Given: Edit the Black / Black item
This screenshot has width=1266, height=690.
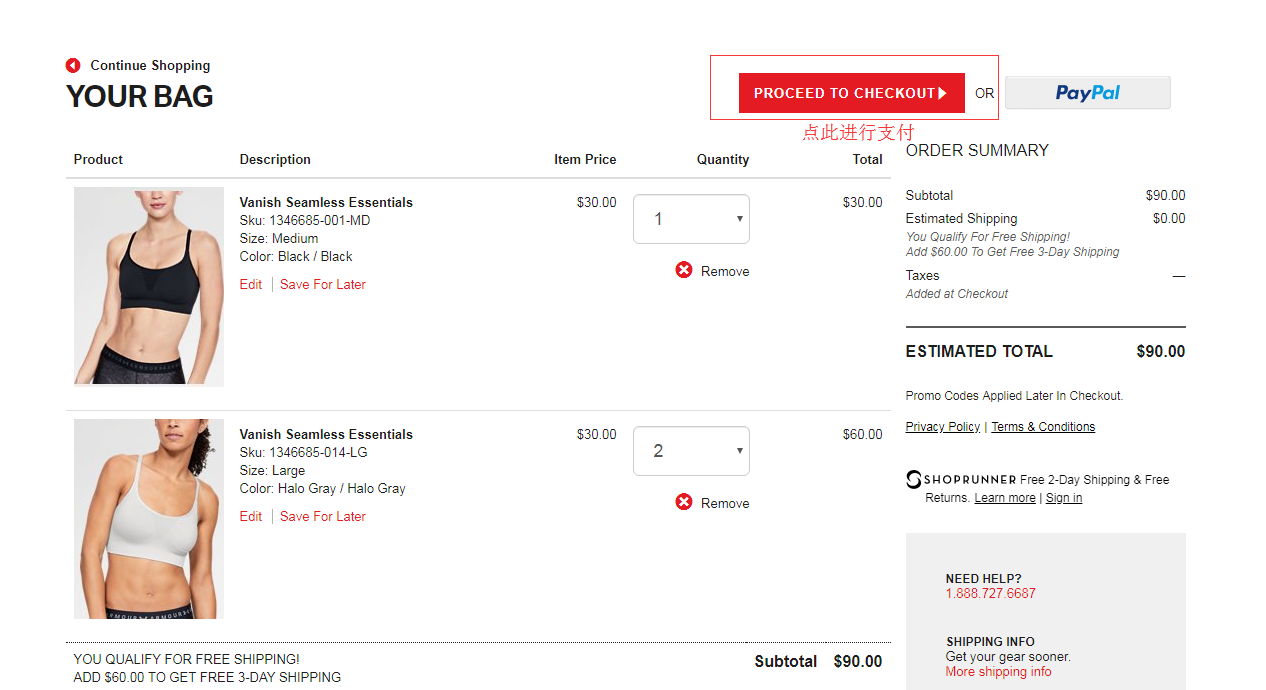Looking at the screenshot, I should click(251, 285).
